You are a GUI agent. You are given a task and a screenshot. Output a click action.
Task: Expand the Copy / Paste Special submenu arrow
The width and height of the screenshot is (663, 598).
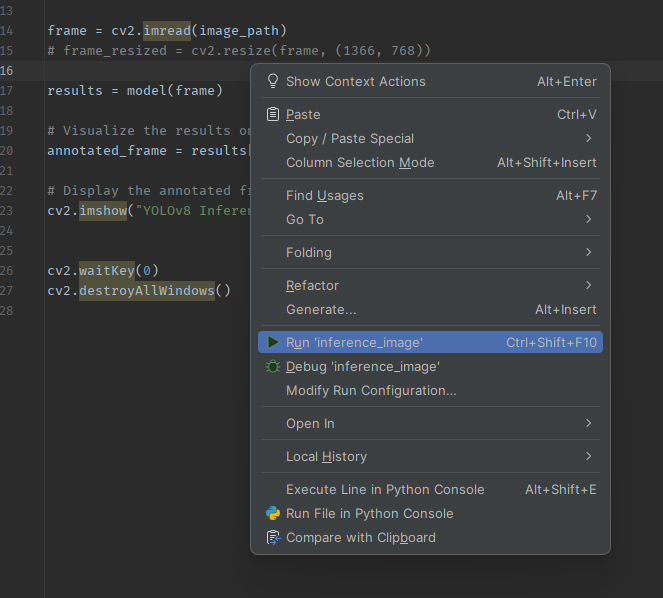[589, 138]
